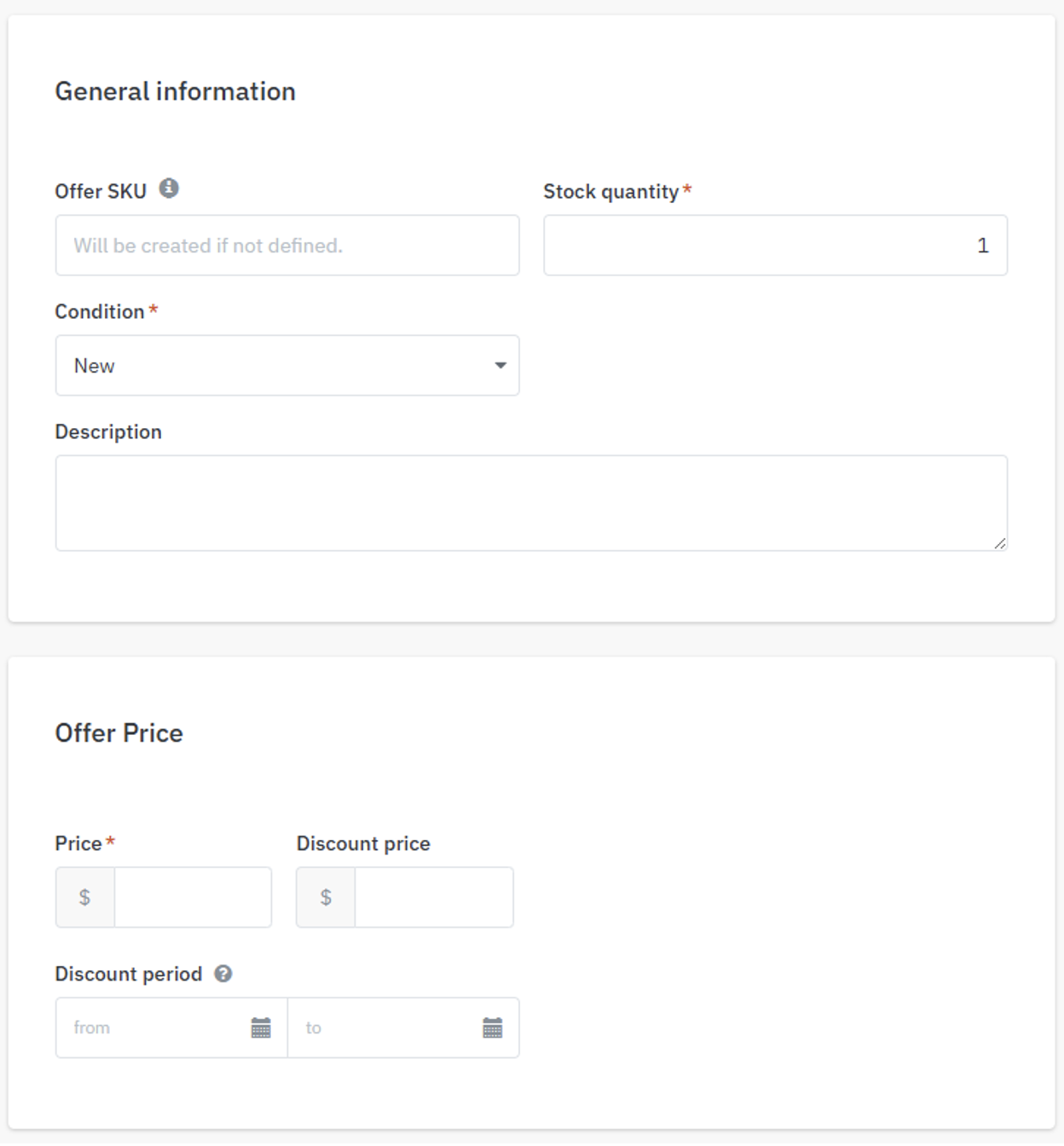Click the Condition field label
Viewport: 1064px width, 1146px height.
pos(100,311)
